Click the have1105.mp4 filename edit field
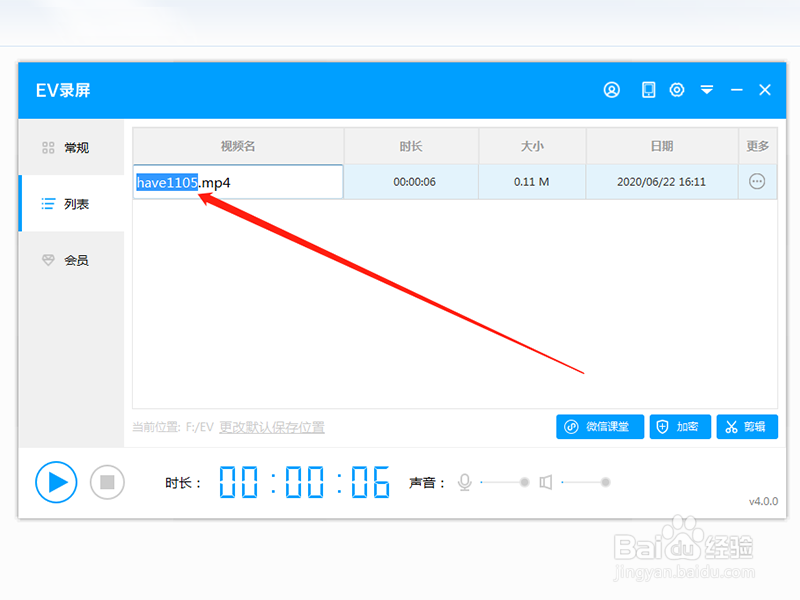 click(x=238, y=182)
